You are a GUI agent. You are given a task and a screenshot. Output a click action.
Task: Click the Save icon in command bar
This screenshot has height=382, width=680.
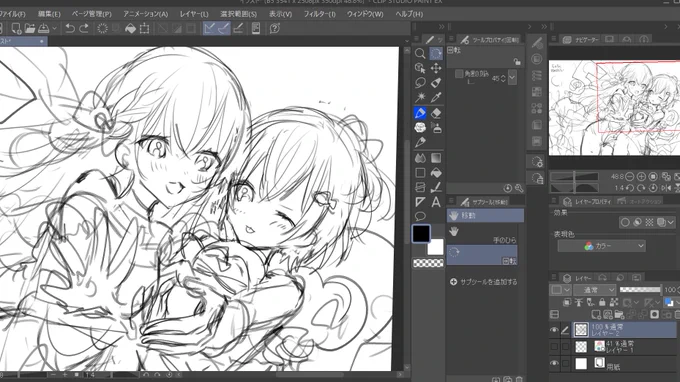(x=44, y=29)
